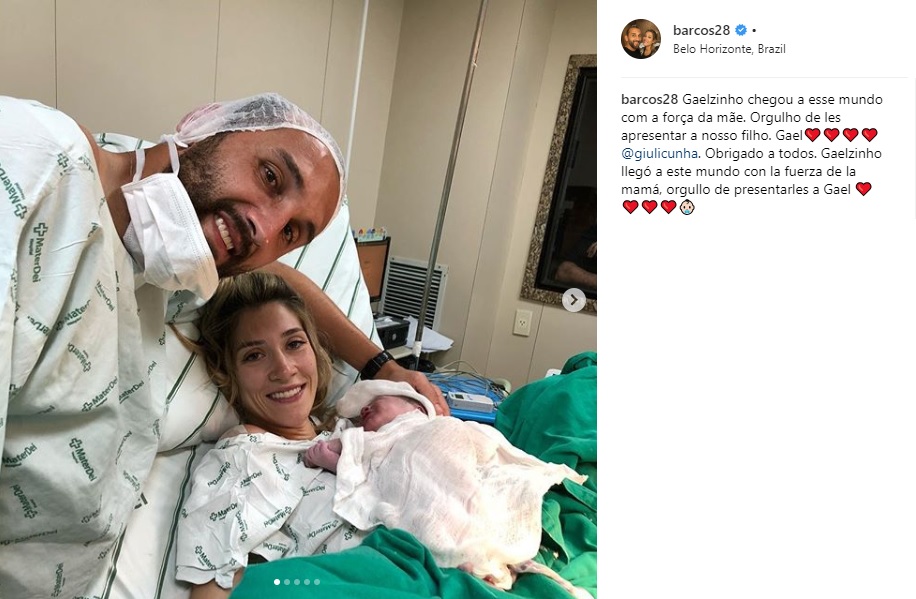Click the red heart after 'presentarles a Gael'

point(863,189)
